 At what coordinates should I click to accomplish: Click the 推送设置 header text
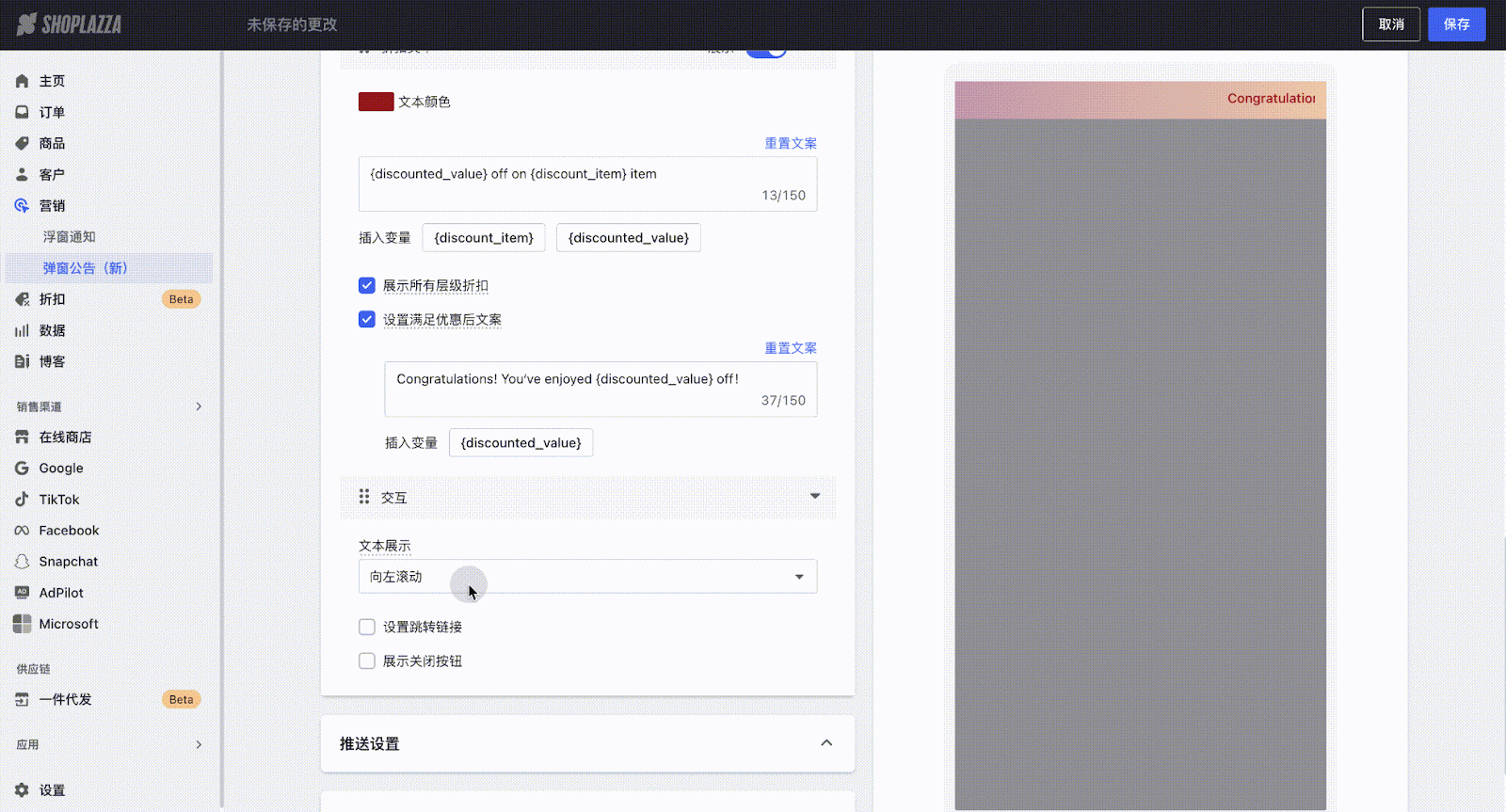pyautogui.click(x=370, y=743)
